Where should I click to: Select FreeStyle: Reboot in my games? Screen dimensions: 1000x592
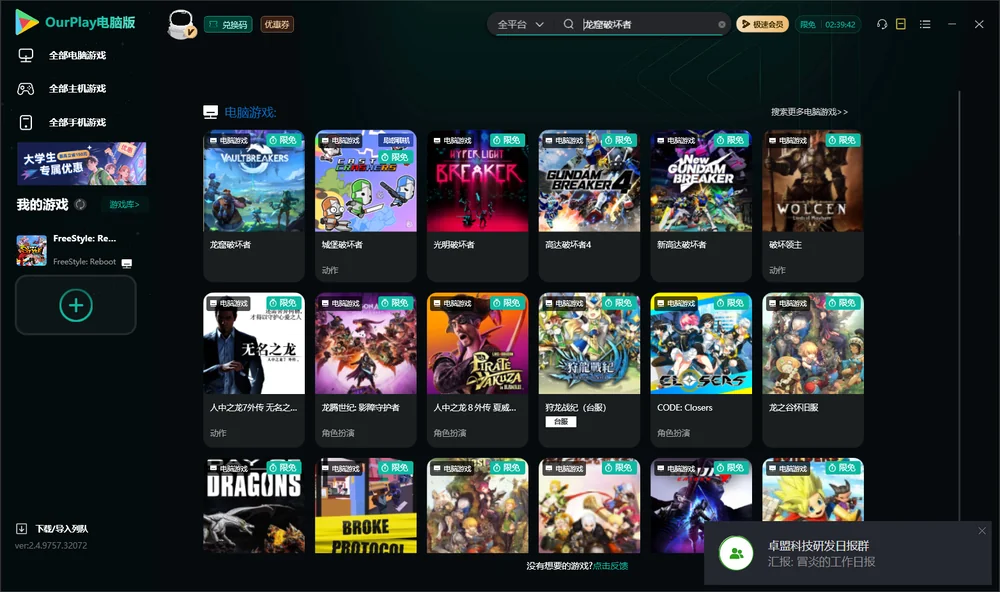pos(75,250)
